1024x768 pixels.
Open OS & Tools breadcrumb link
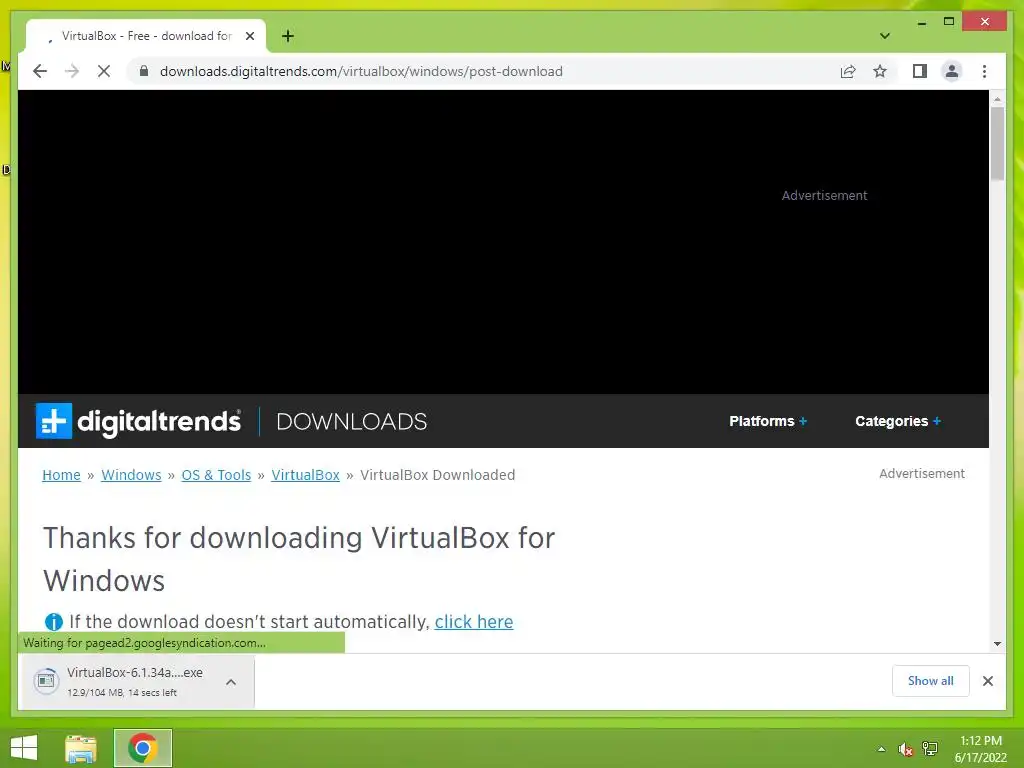point(216,475)
